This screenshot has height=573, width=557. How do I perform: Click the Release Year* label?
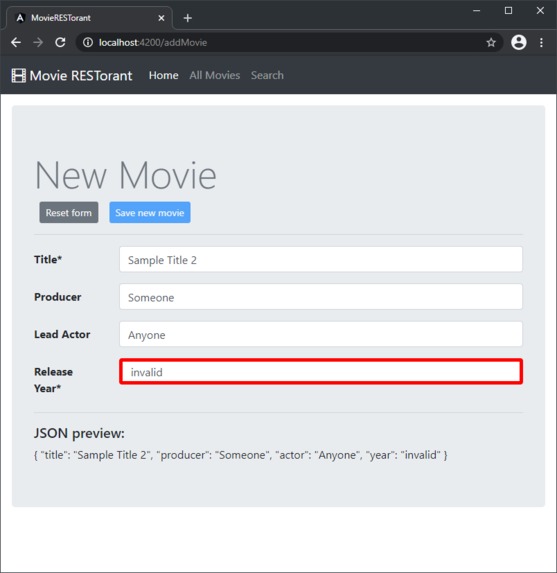click(x=53, y=380)
